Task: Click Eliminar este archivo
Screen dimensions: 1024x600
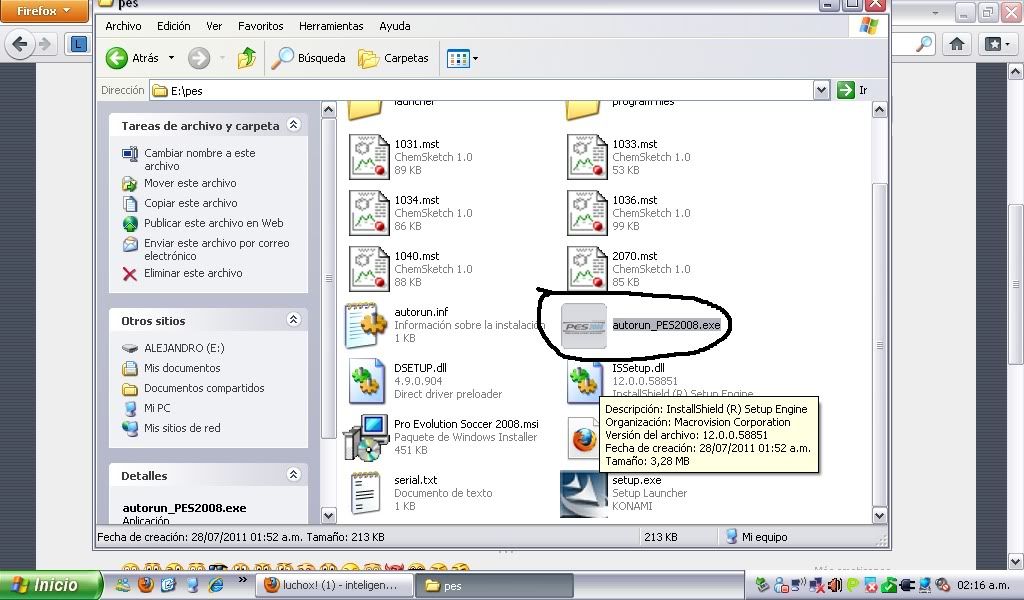Action: [x=193, y=274]
